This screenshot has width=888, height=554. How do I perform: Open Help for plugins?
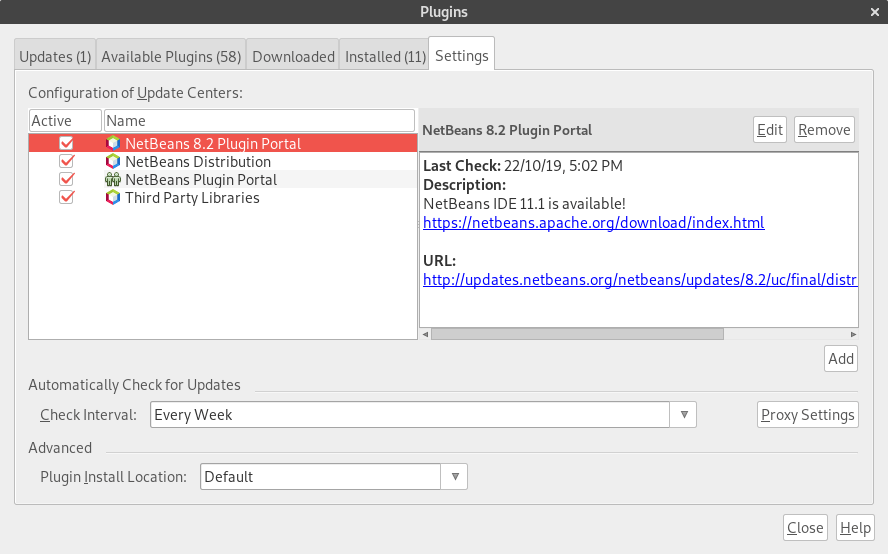[x=855, y=527]
